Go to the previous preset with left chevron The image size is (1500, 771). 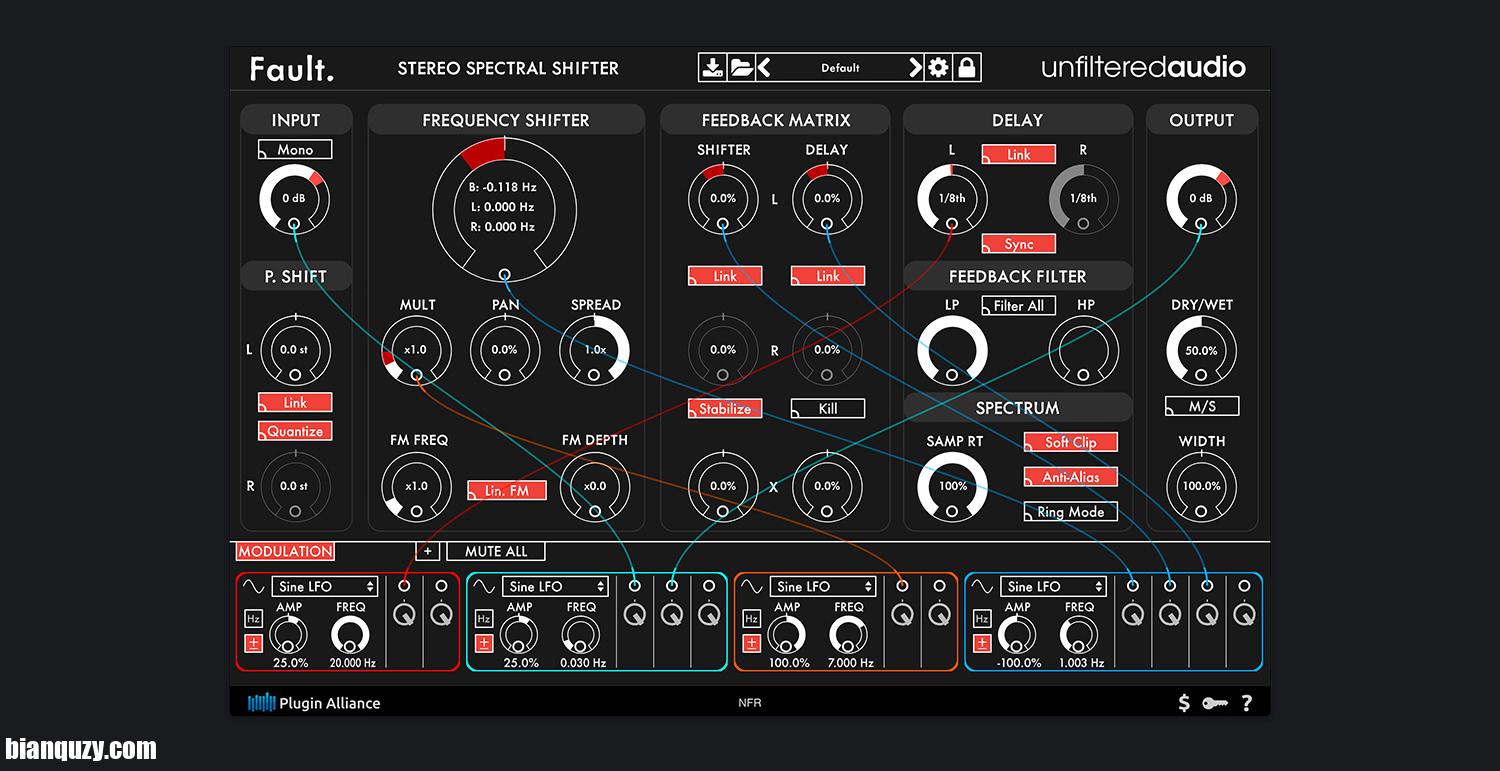point(764,68)
